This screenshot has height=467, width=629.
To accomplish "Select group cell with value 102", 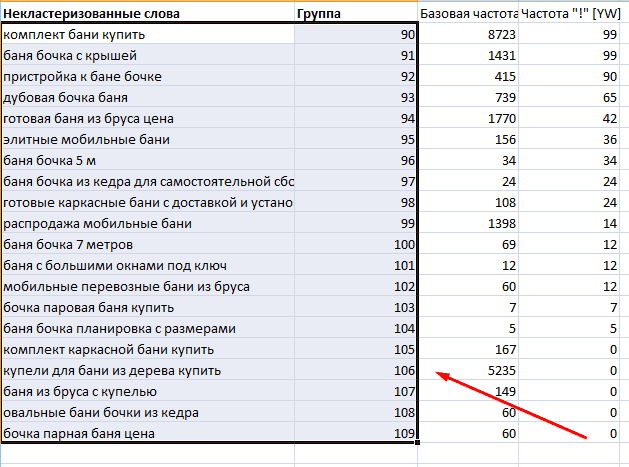I will (356, 286).
